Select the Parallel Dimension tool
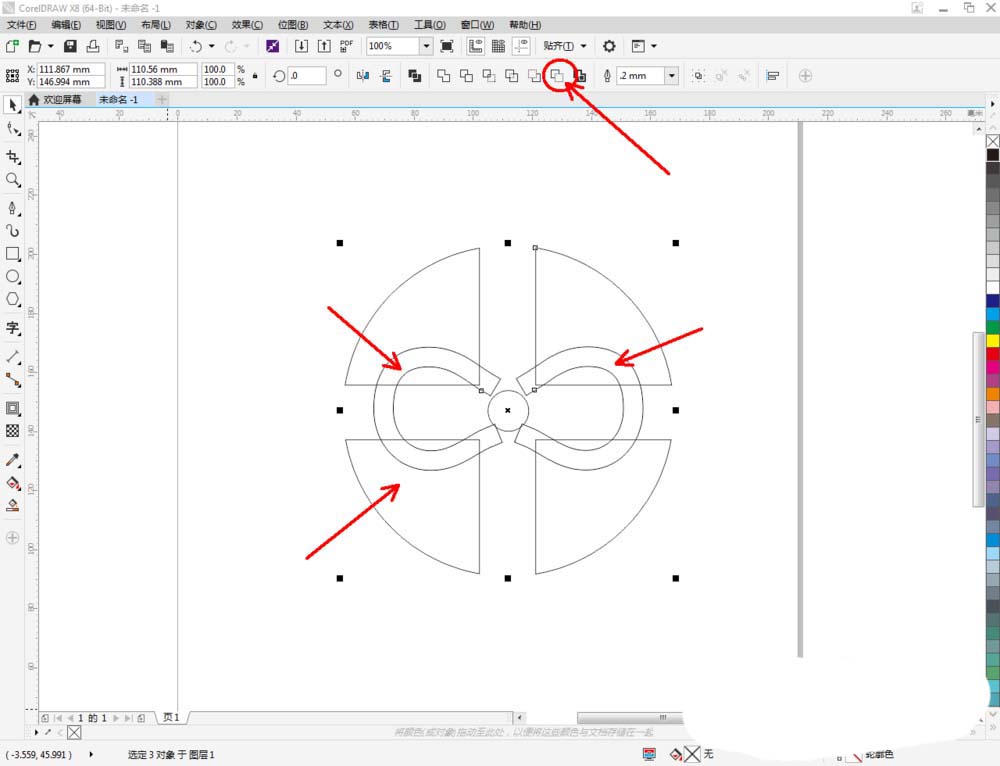The width and height of the screenshot is (1000, 766). (x=12, y=357)
